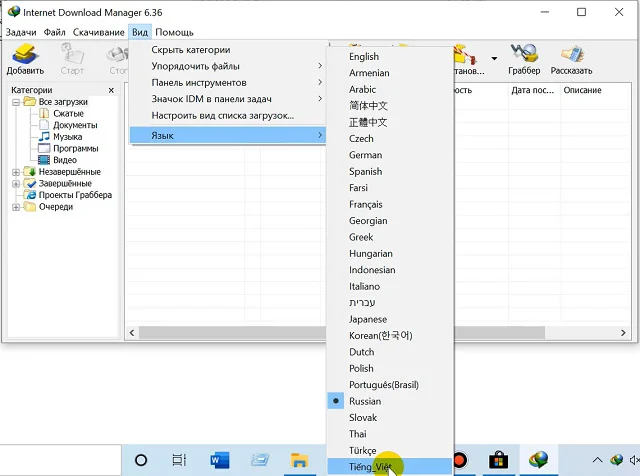
Task: Open the Файл menu
Action: point(54,32)
